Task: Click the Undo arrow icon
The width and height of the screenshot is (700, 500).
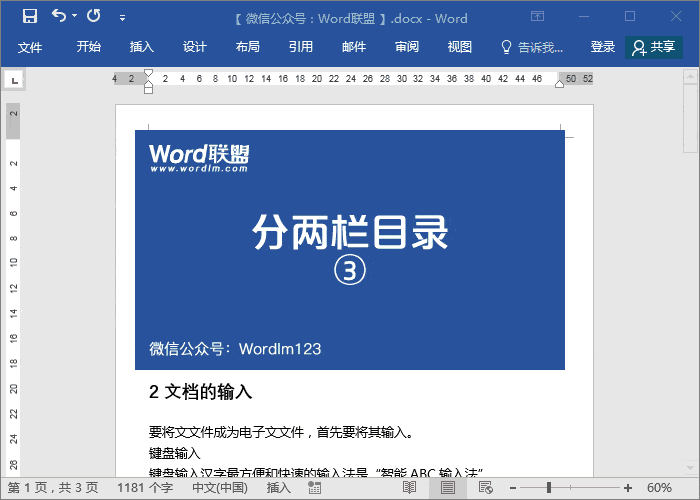Action: 59,16
